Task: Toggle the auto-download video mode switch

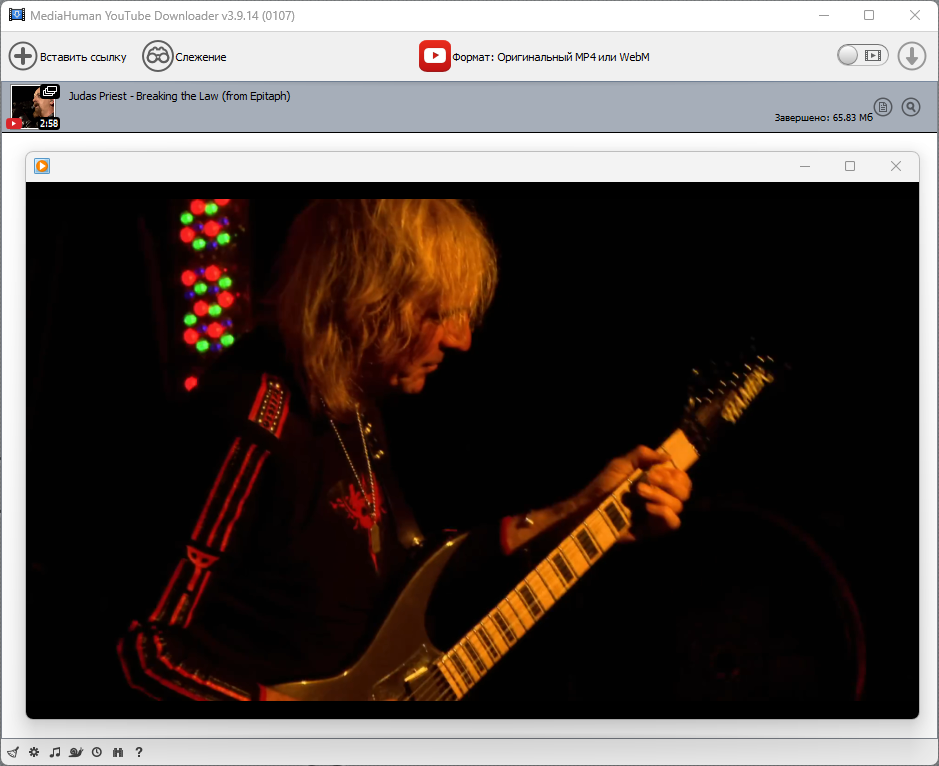Action: click(x=862, y=56)
